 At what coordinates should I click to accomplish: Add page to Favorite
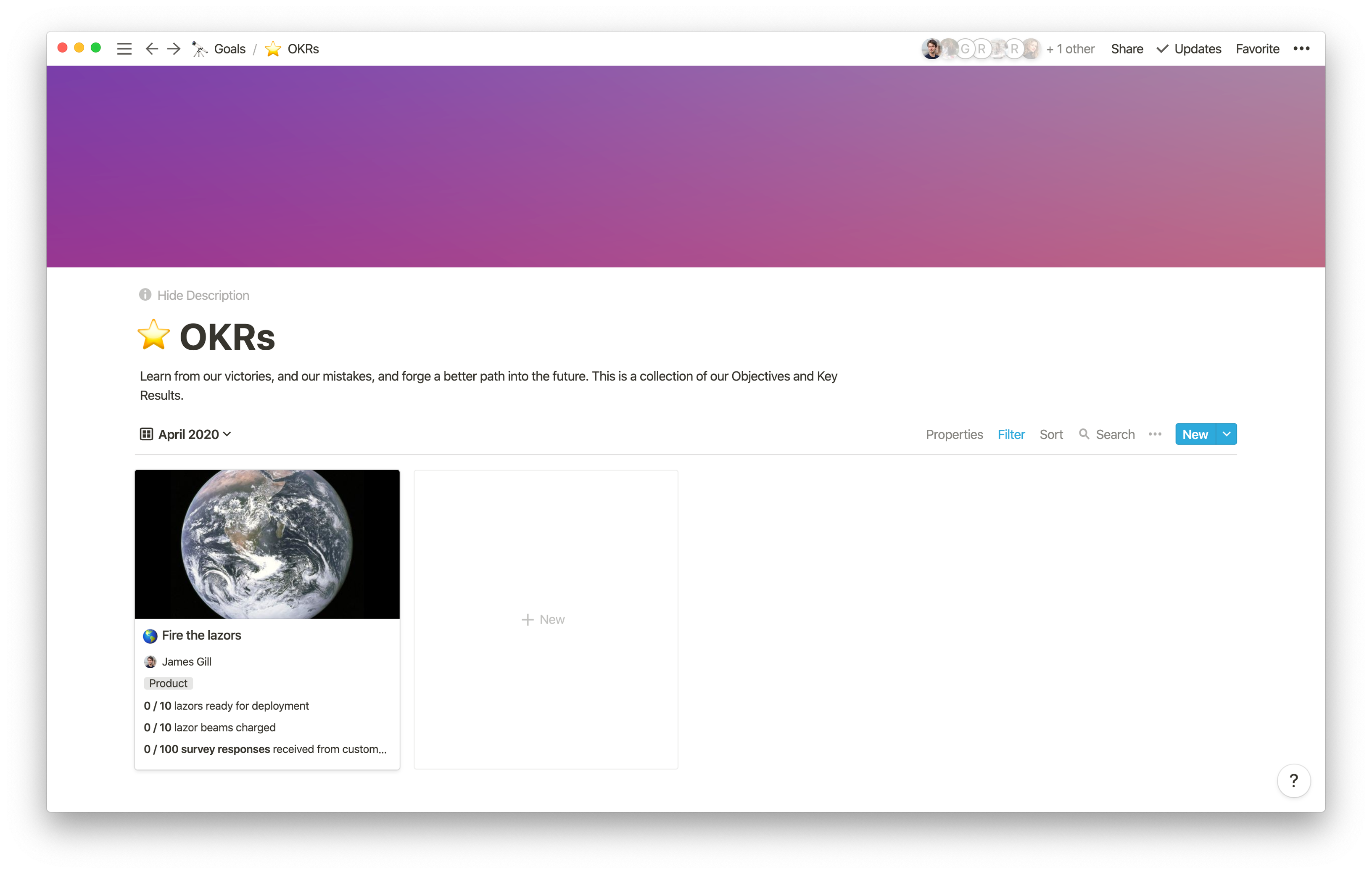pos(1257,49)
